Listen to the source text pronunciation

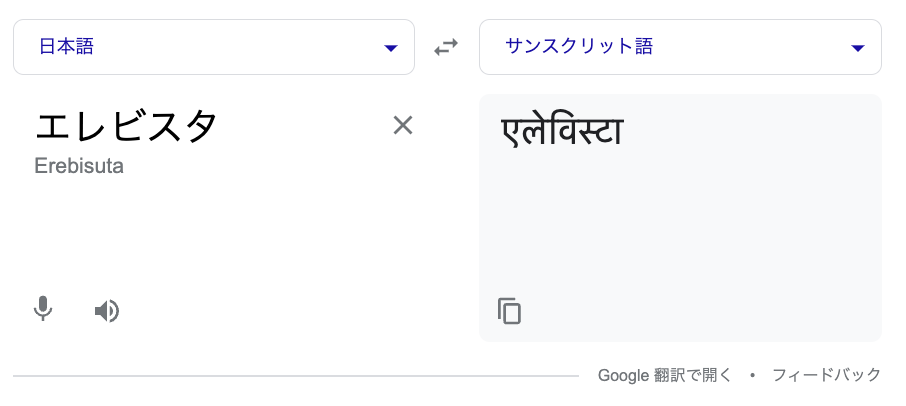tap(107, 311)
